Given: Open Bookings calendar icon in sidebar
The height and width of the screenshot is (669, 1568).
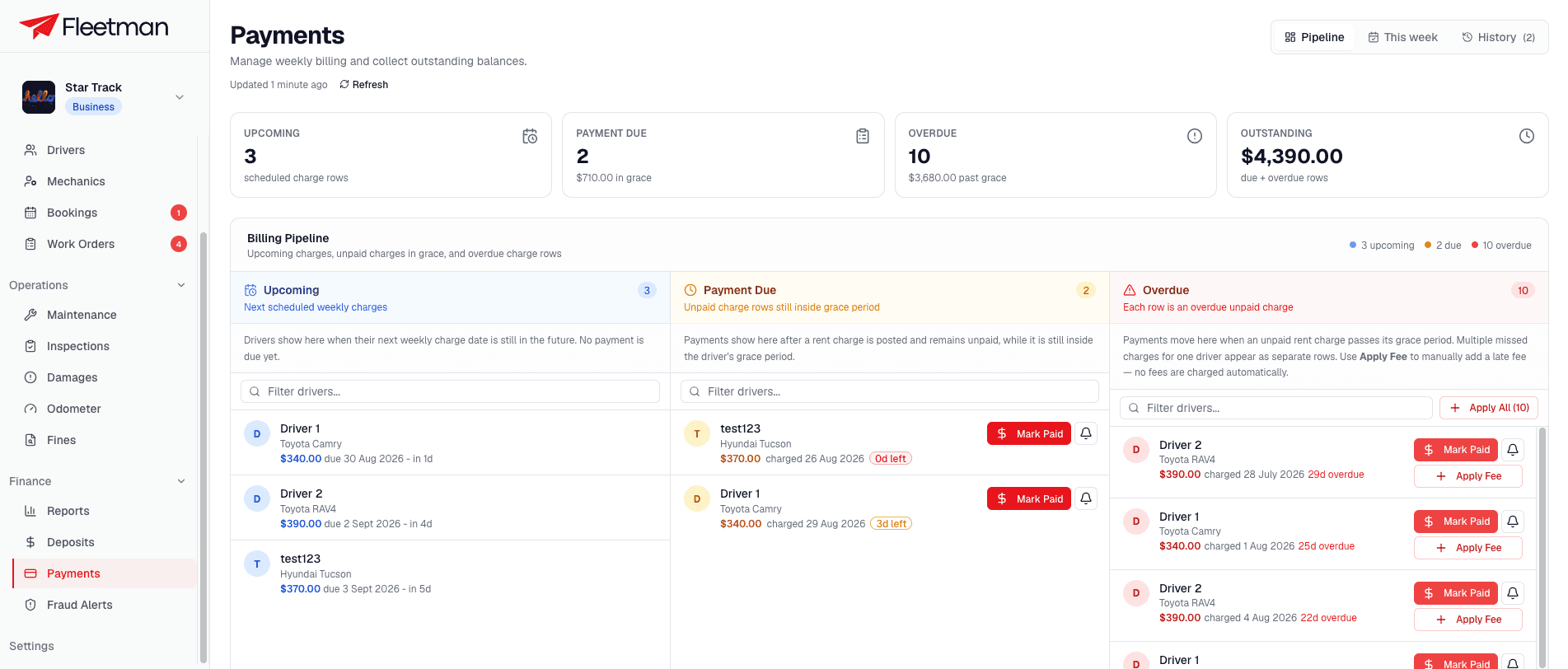Looking at the screenshot, I should coord(30,213).
